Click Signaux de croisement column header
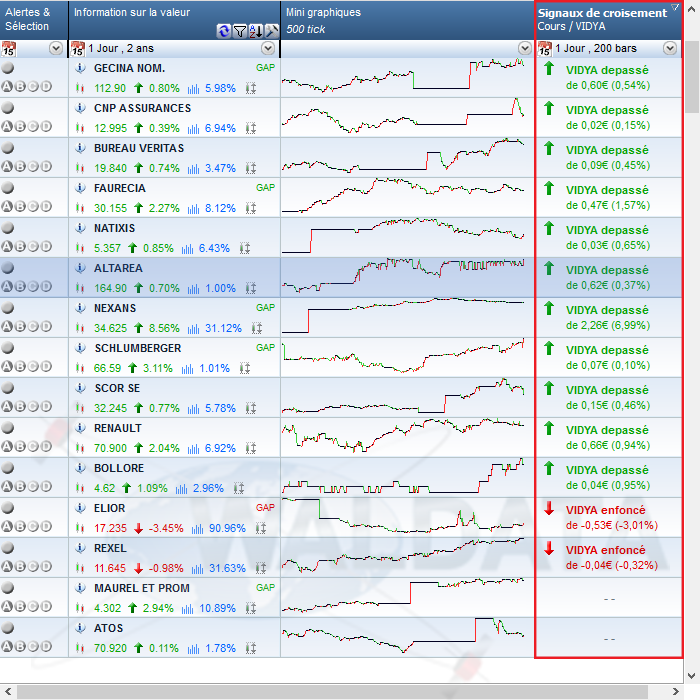 (x=608, y=20)
